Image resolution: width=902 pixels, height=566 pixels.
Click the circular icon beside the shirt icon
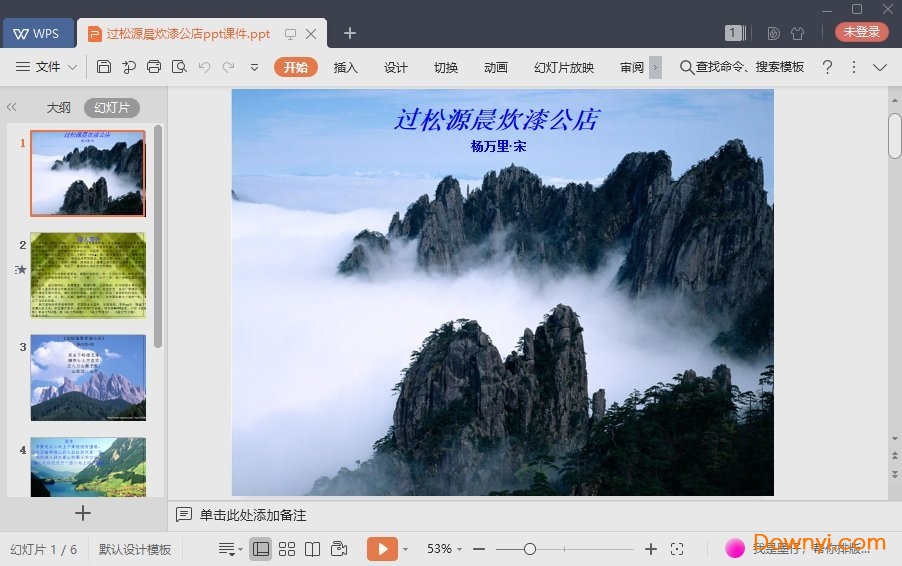coord(774,33)
